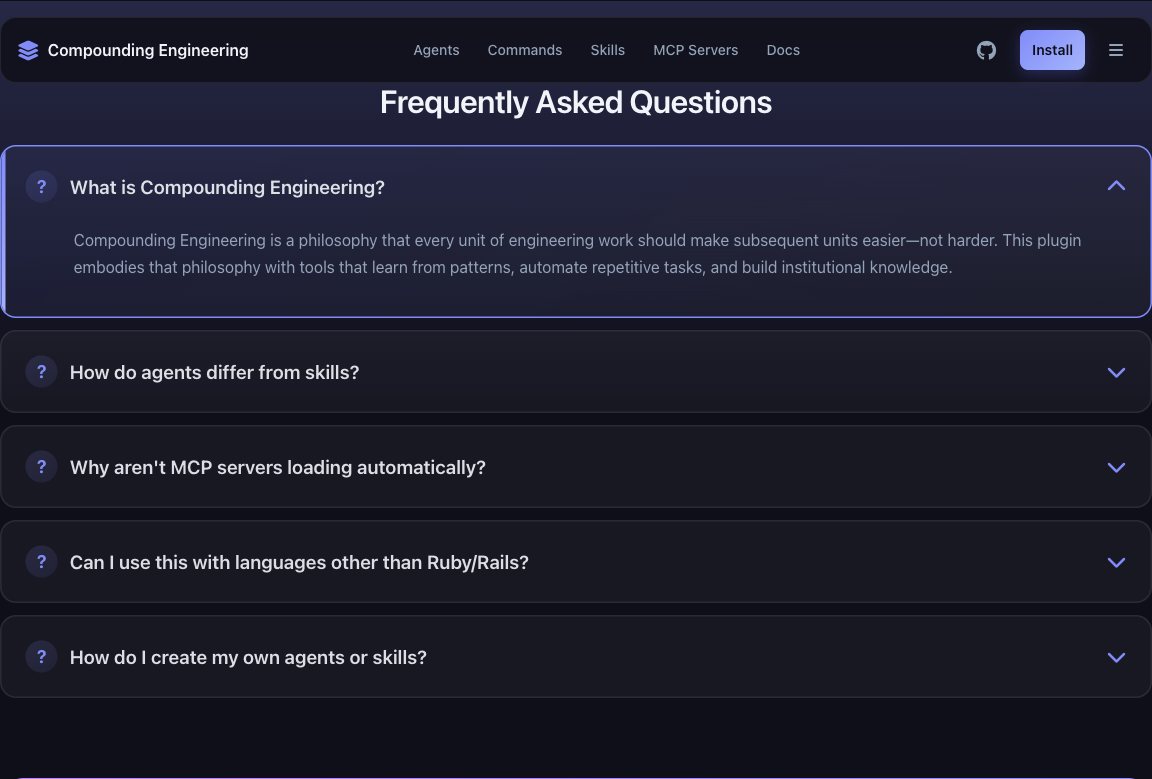The height and width of the screenshot is (779, 1152).
Task: Click question mark icon beside "What is Compounding Engineering?"
Action: pos(41,187)
